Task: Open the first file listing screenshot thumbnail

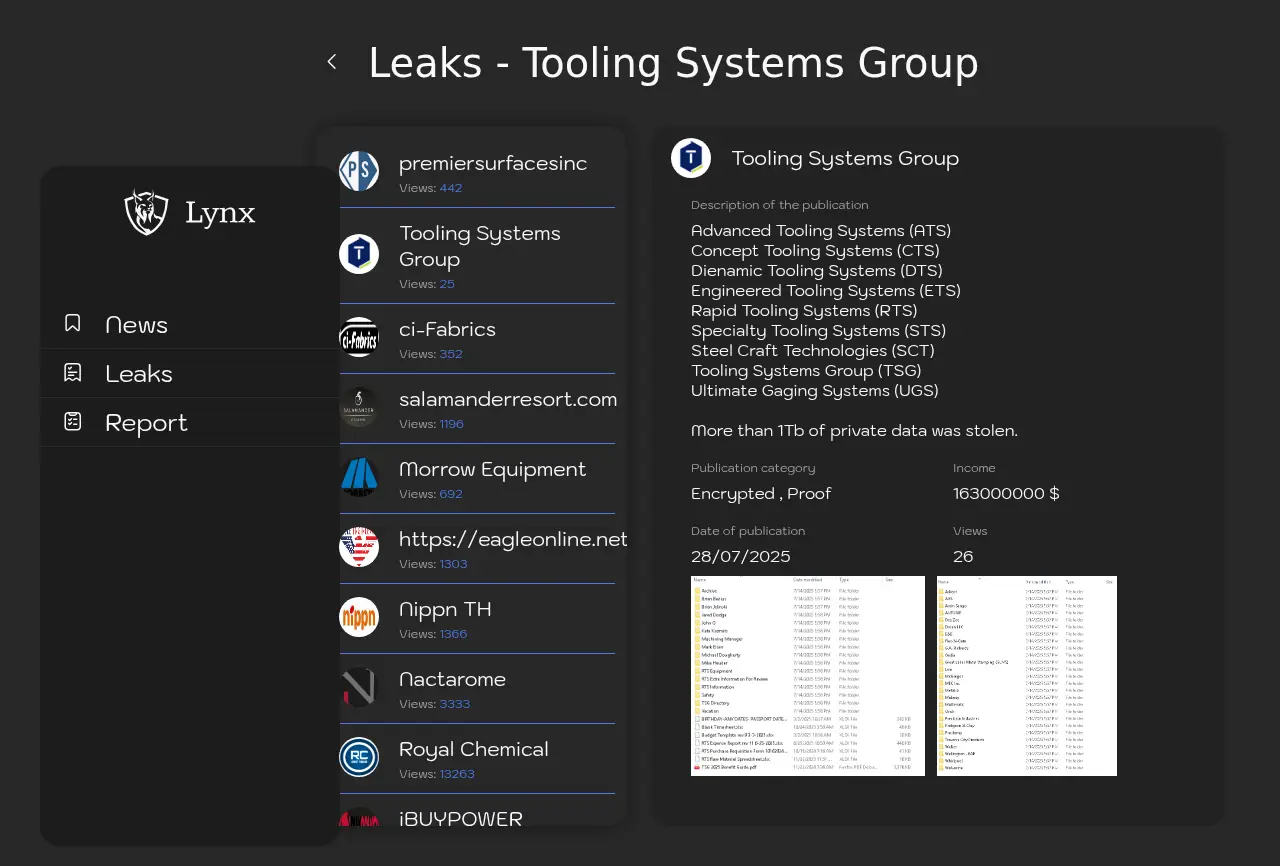Action: (x=807, y=676)
